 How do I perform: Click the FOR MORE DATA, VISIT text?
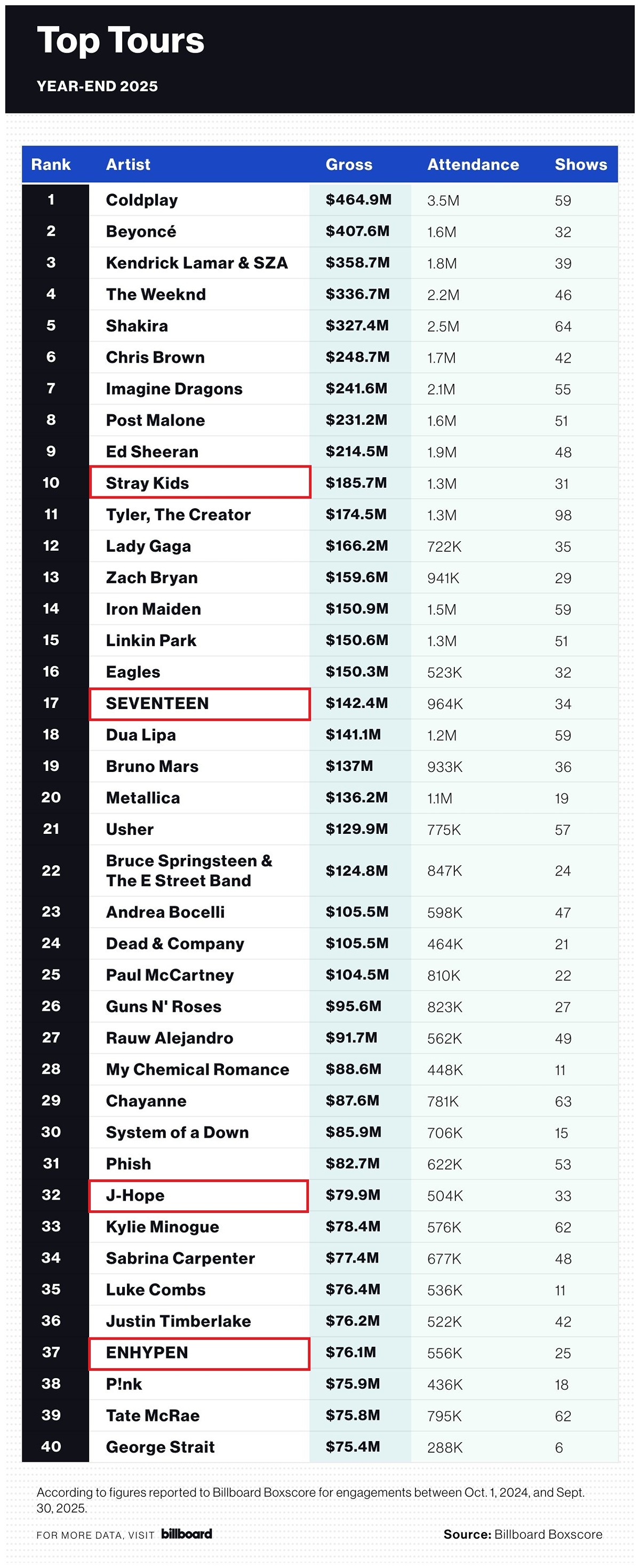[x=95, y=1534]
